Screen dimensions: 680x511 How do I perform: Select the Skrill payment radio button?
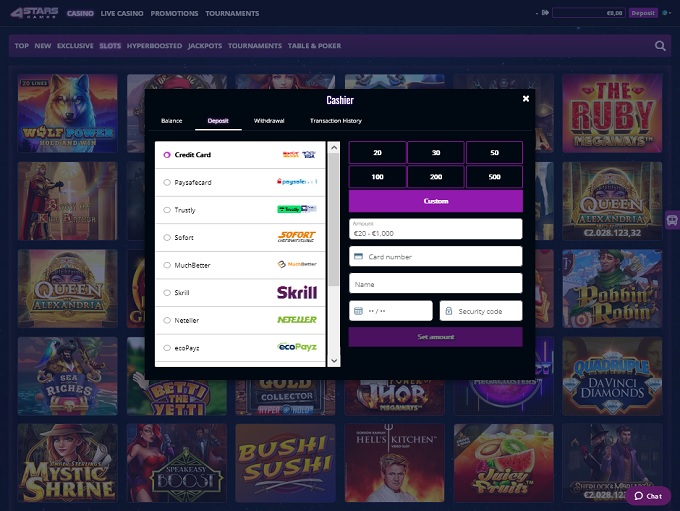click(x=167, y=293)
